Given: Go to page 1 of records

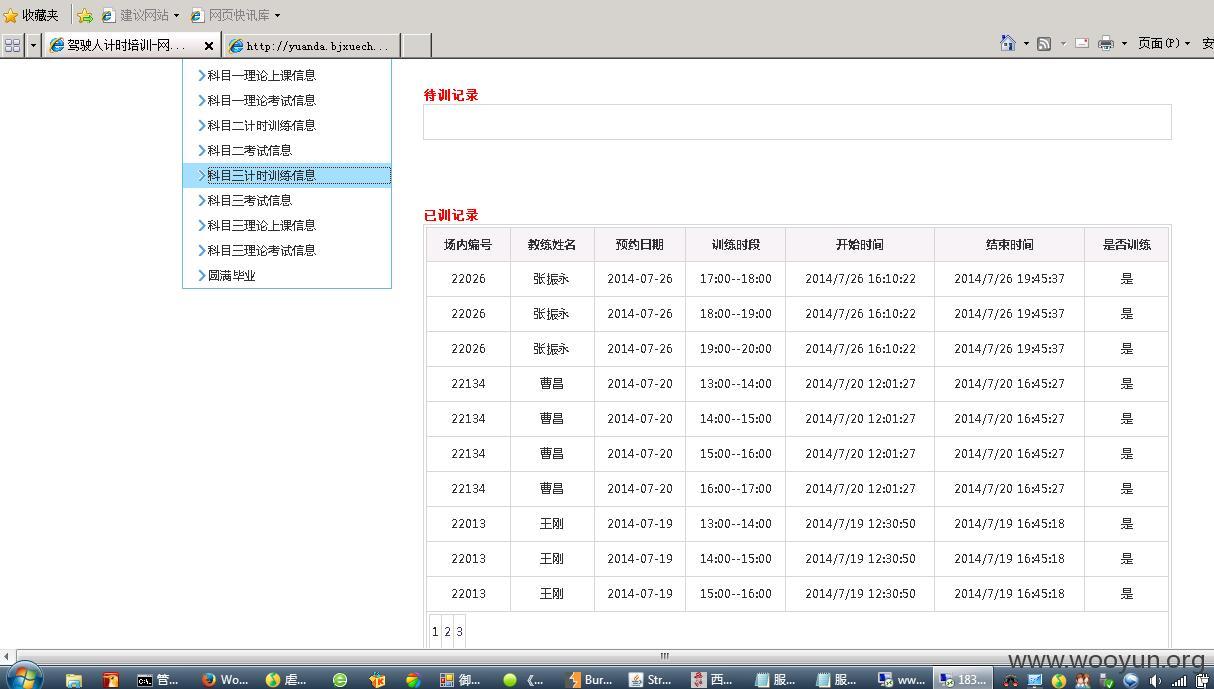Looking at the screenshot, I should [435, 631].
